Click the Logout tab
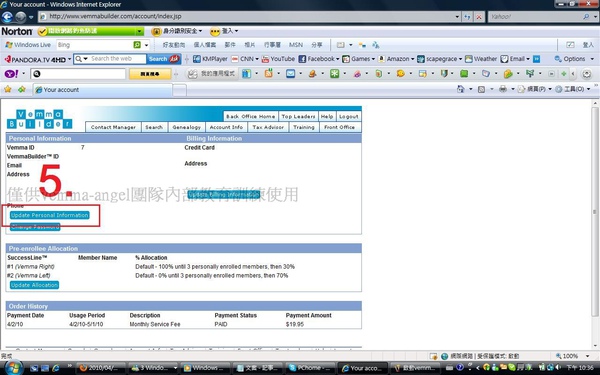 (348, 116)
